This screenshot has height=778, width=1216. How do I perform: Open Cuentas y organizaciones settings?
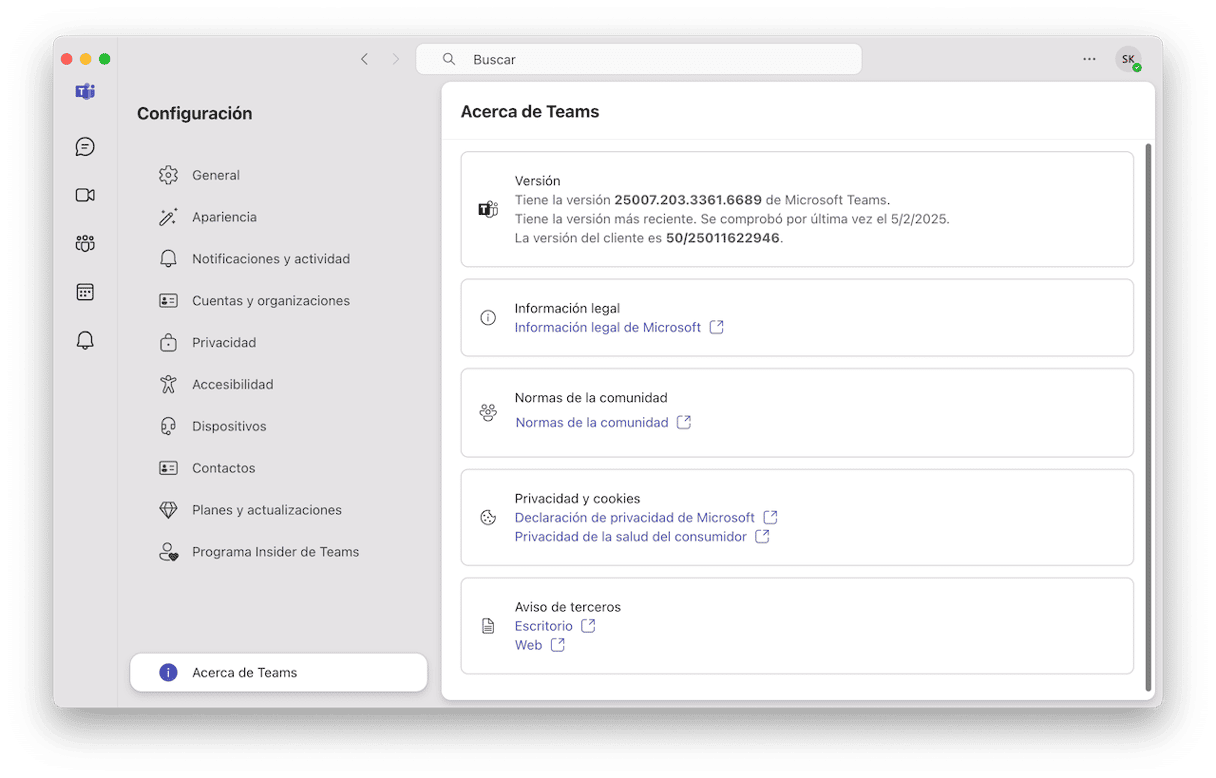click(x=279, y=301)
